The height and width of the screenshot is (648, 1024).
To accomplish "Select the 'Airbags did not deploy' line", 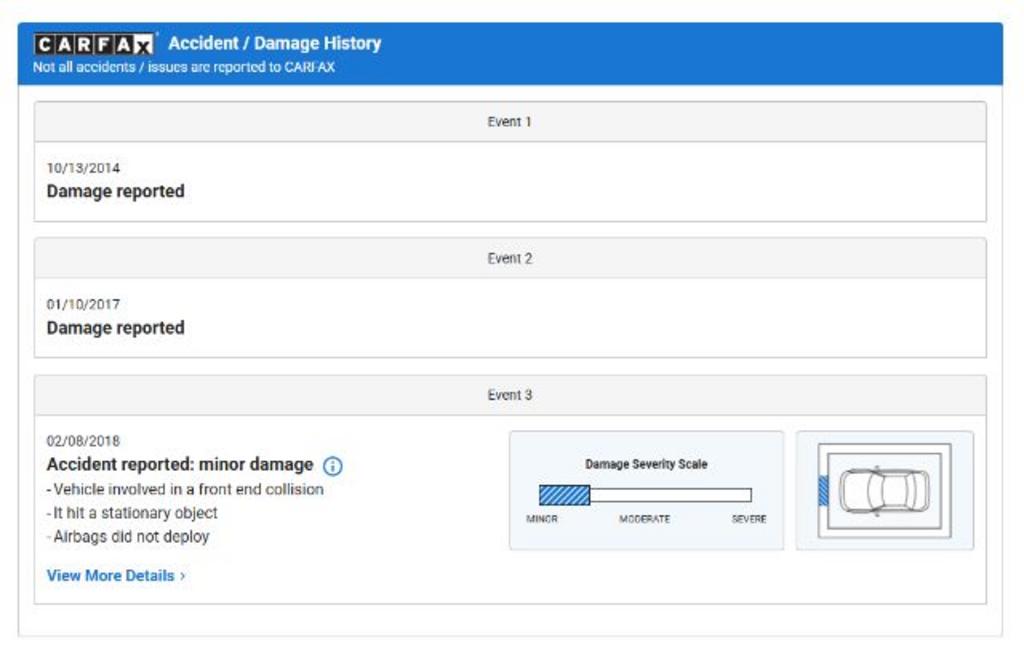I will (128, 536).
